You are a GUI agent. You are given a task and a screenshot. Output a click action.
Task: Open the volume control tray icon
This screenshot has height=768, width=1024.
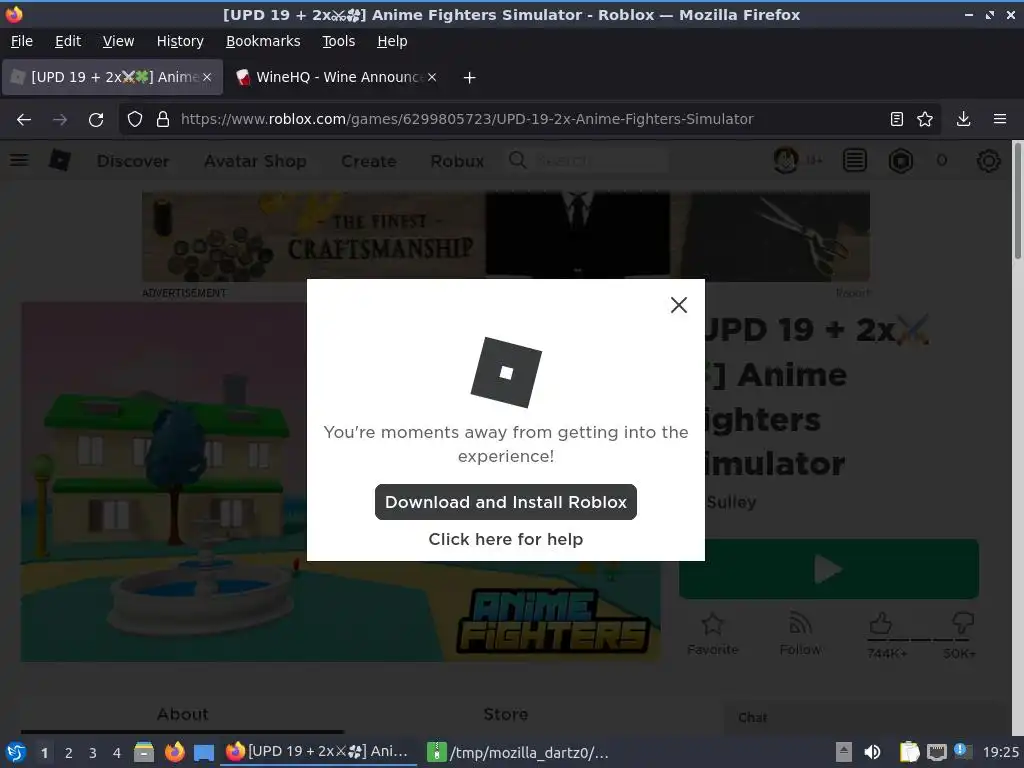[x=872, y=752]
